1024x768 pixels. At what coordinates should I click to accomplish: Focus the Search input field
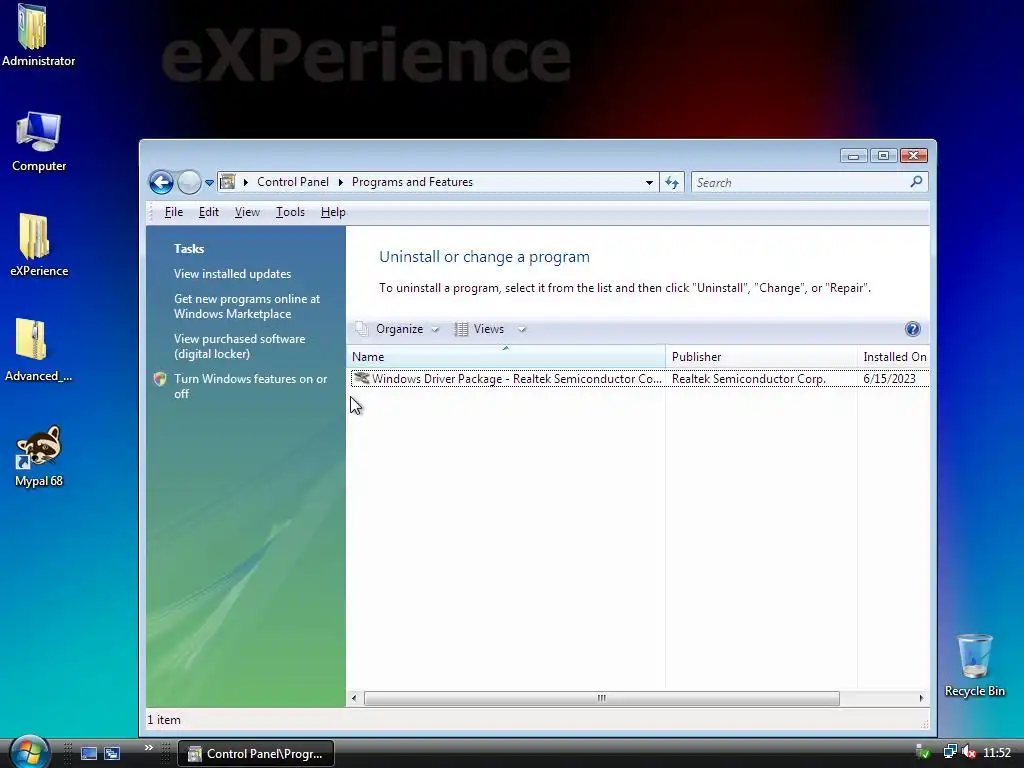tap(799, 182)
